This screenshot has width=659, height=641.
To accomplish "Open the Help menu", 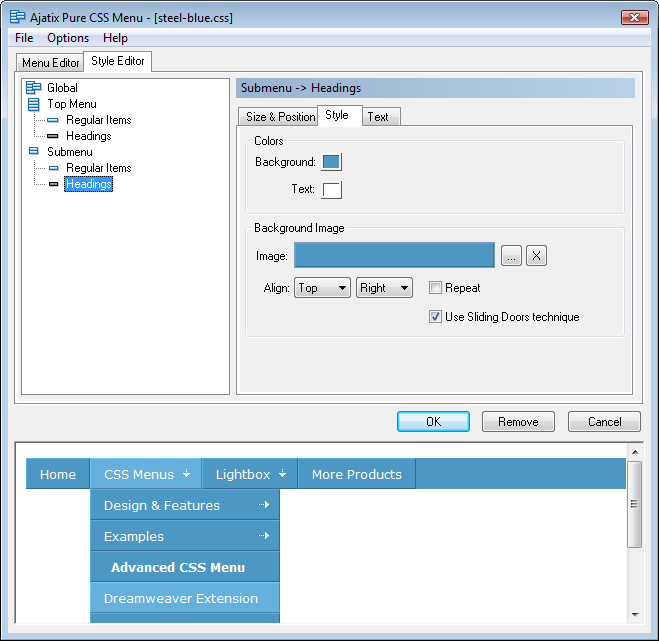I will (x=115, y=38).
